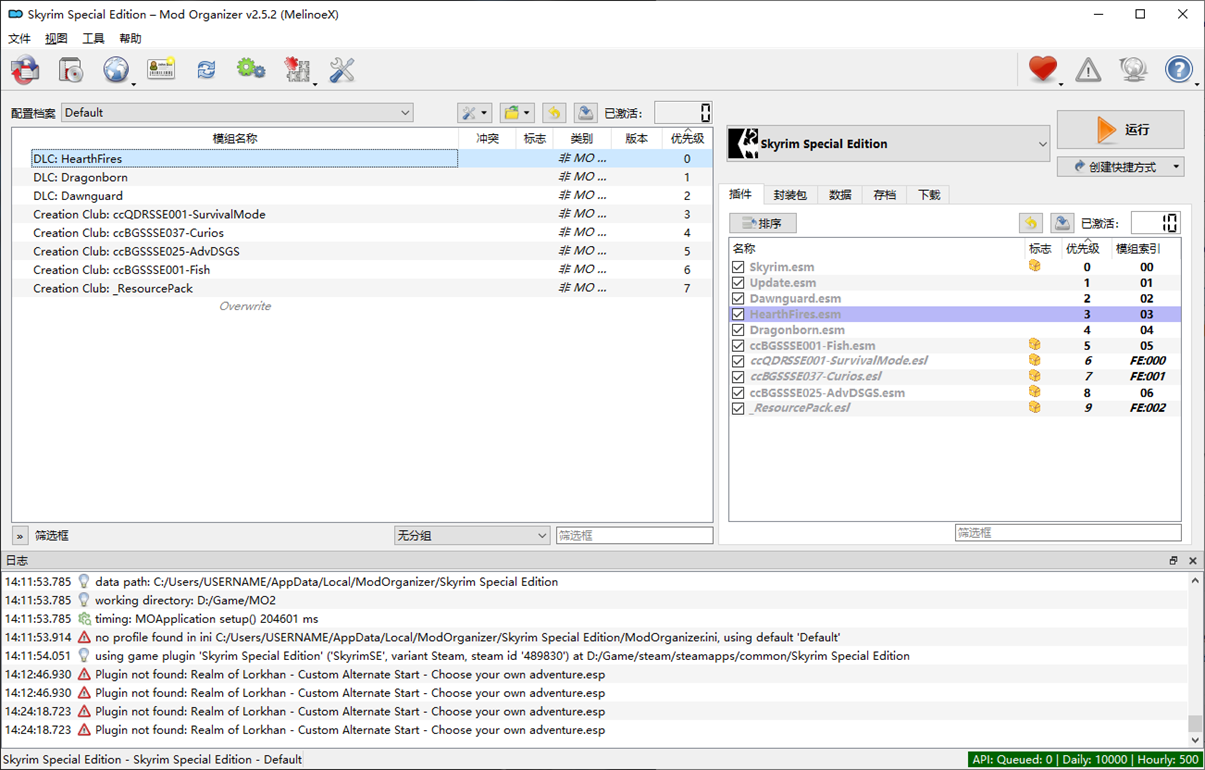Toggle Dawnguard.esm plugin checkbox
This screenshot has width=1205, height=770.
[738, 298]
